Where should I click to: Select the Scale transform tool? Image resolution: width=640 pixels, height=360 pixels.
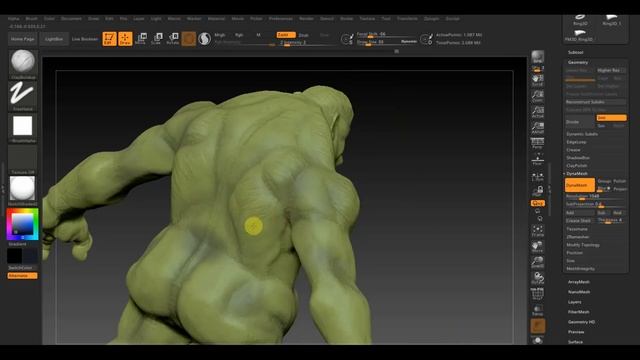157,39
